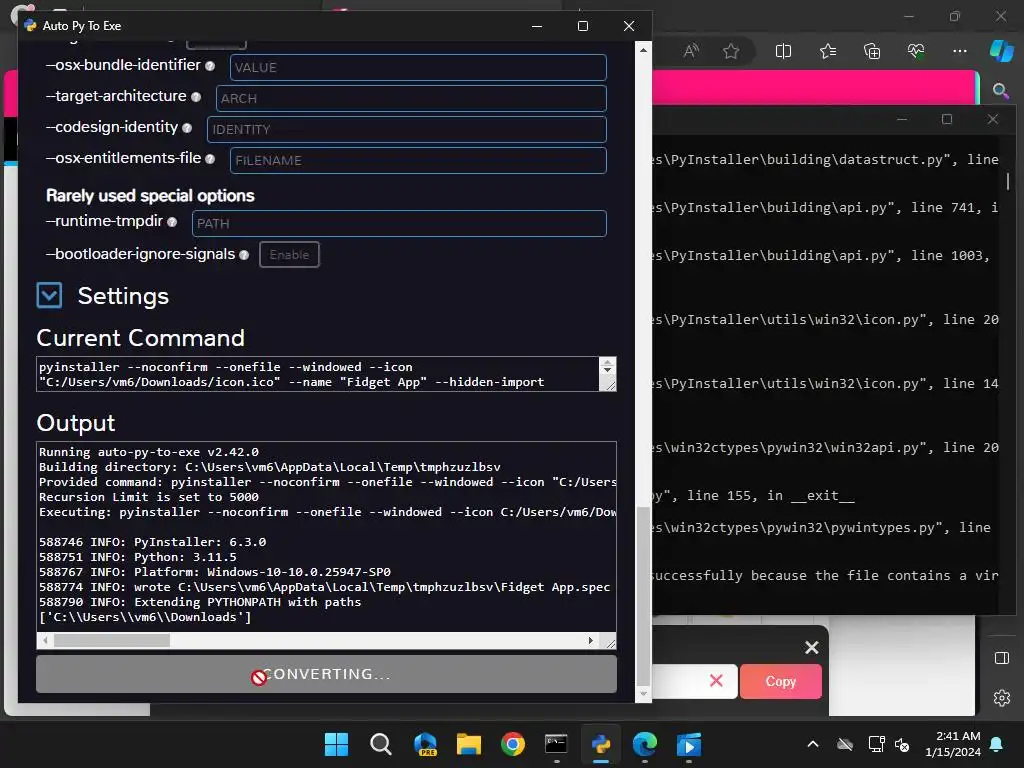Click the --codesign-identity help icon

[x=187, y=128]
